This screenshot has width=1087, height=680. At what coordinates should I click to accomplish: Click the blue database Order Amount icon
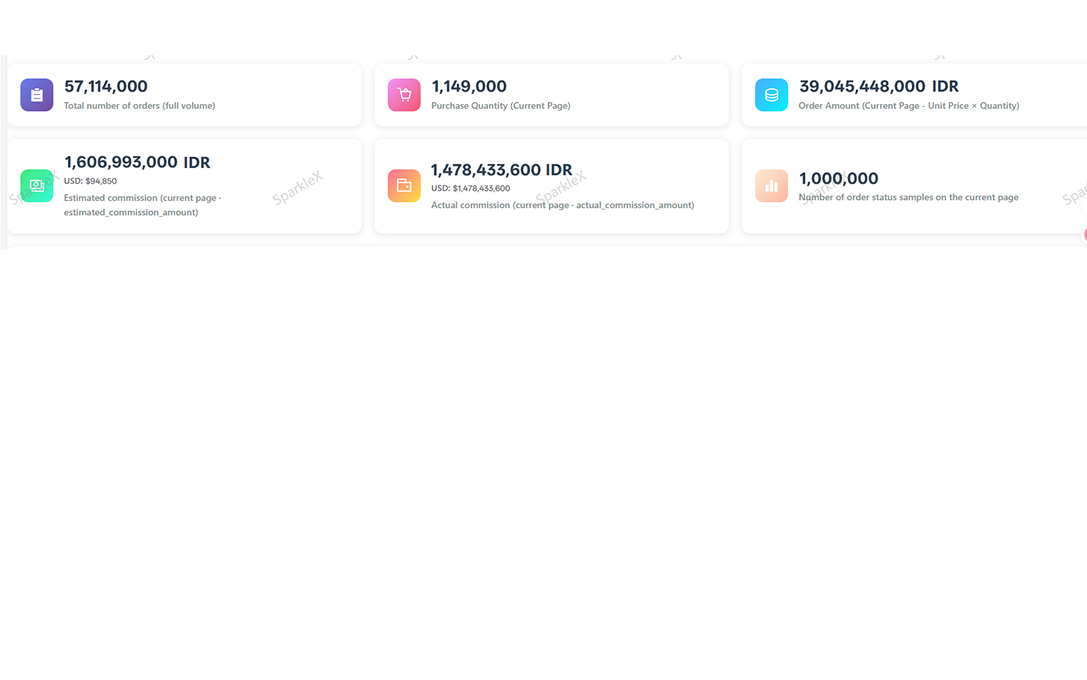[x=771, y=95]
